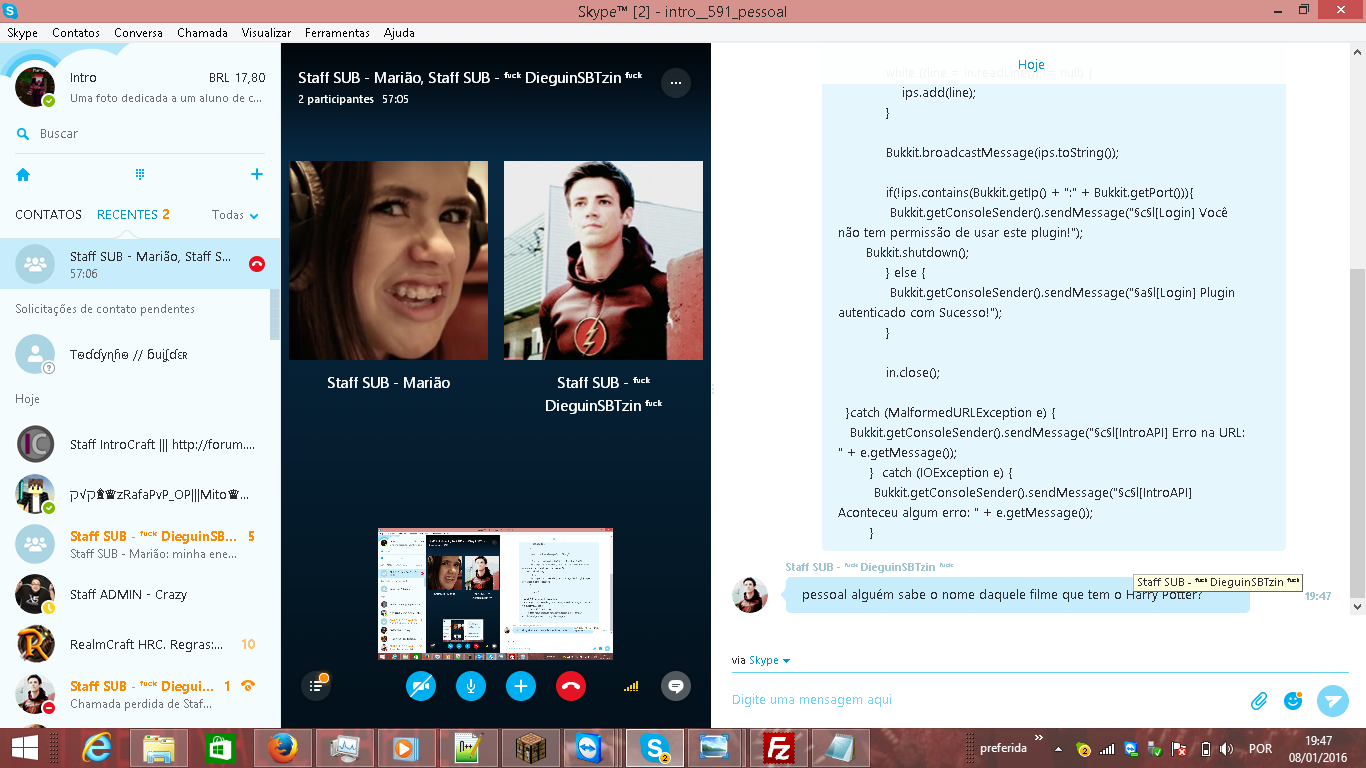Image resolution: width=1366 pixels, height=768 pixels.
Task: Click the Intro profile avatar
Action: coord(35,87)
